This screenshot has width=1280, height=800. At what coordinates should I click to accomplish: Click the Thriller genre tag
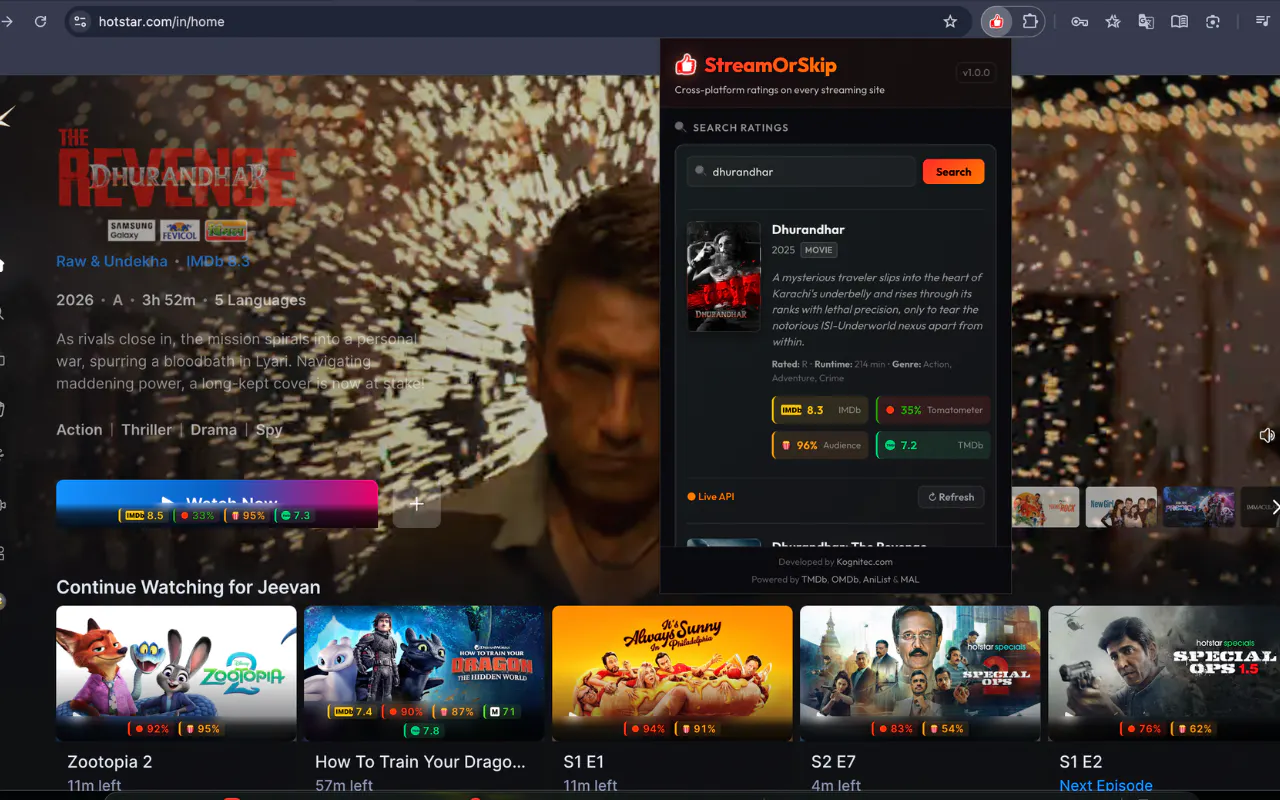click(x=146, y=430)
